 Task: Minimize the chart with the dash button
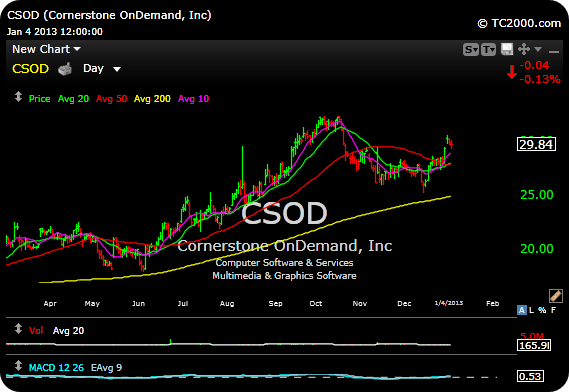click(x=554, y=52)
